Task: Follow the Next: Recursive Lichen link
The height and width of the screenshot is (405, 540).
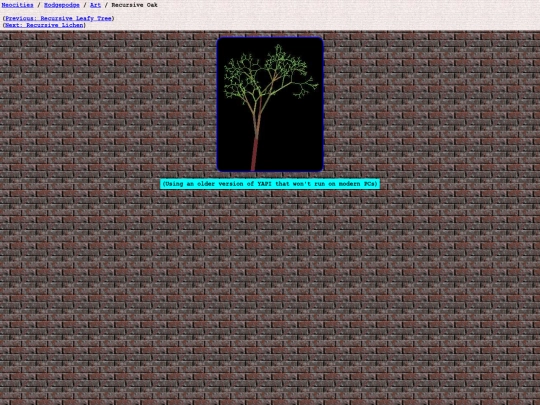Action: click(x=44, y=25)
